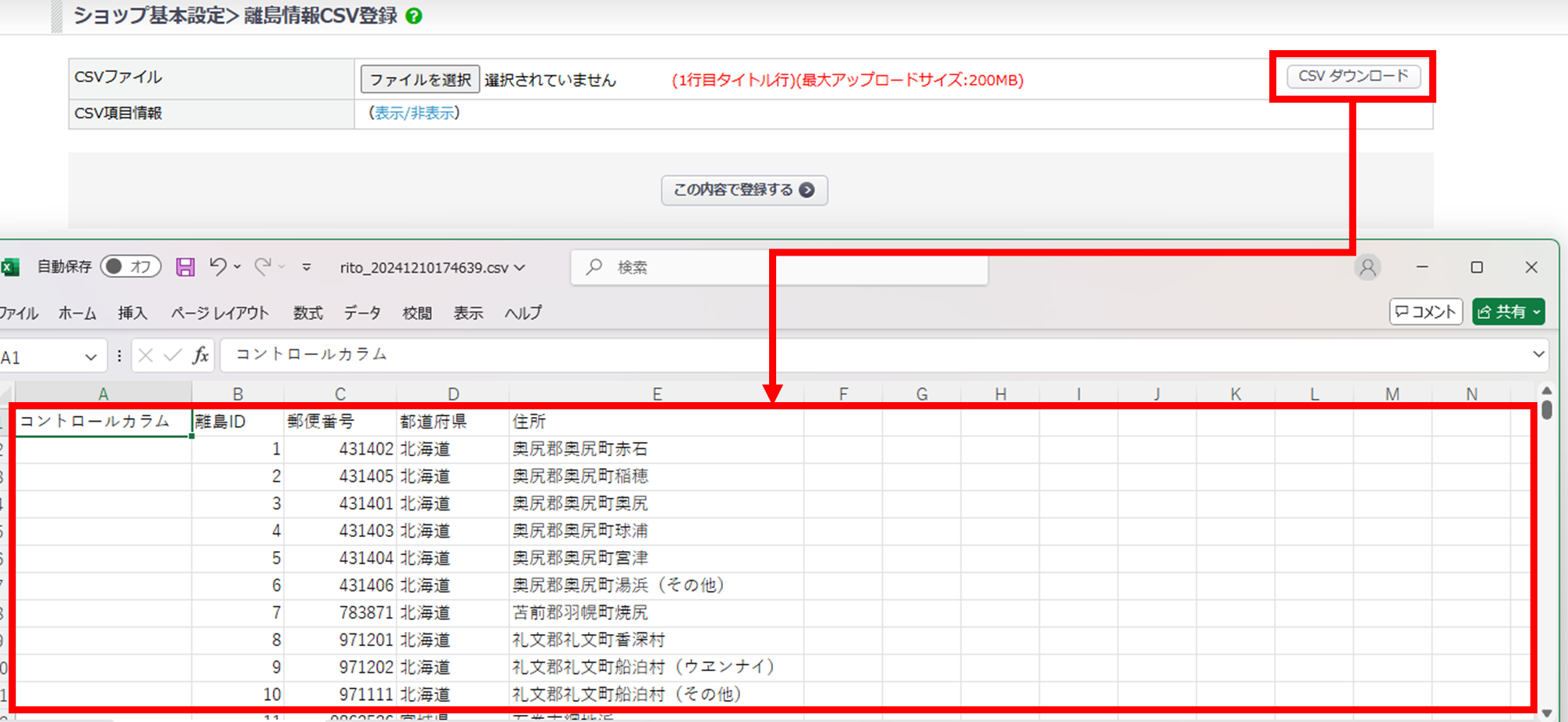Click the user account profile icon
The height and width of the screenshot is (722, 1568).
click(x=1367, y=267)
